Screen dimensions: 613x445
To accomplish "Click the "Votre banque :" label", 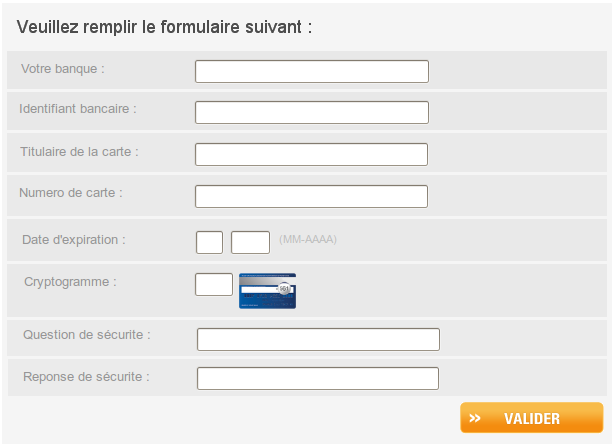I will [63, 69].
